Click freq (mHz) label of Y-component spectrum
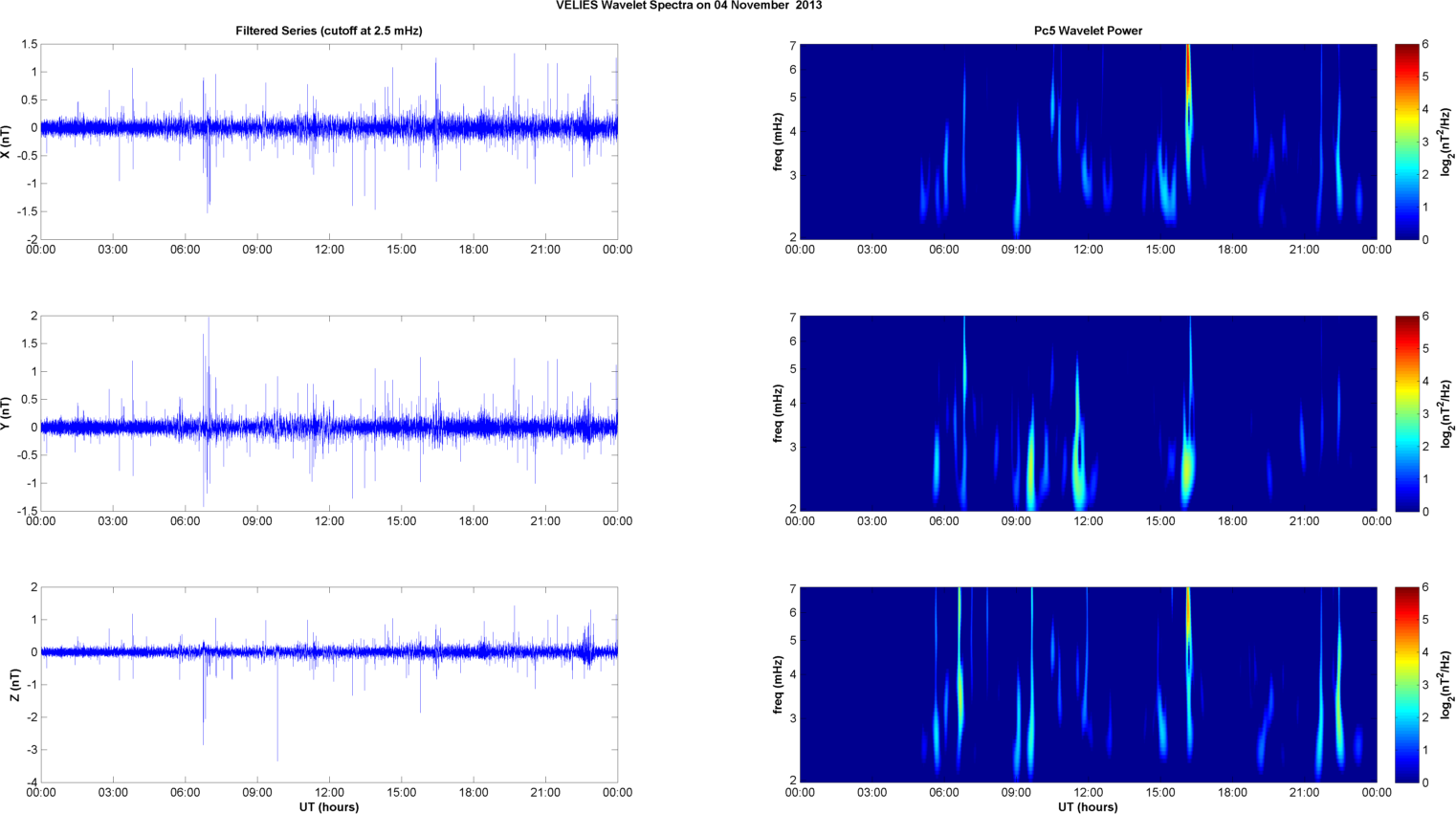Image resolution: width=1456 pixels, height=814 pixels. [778, 413]
